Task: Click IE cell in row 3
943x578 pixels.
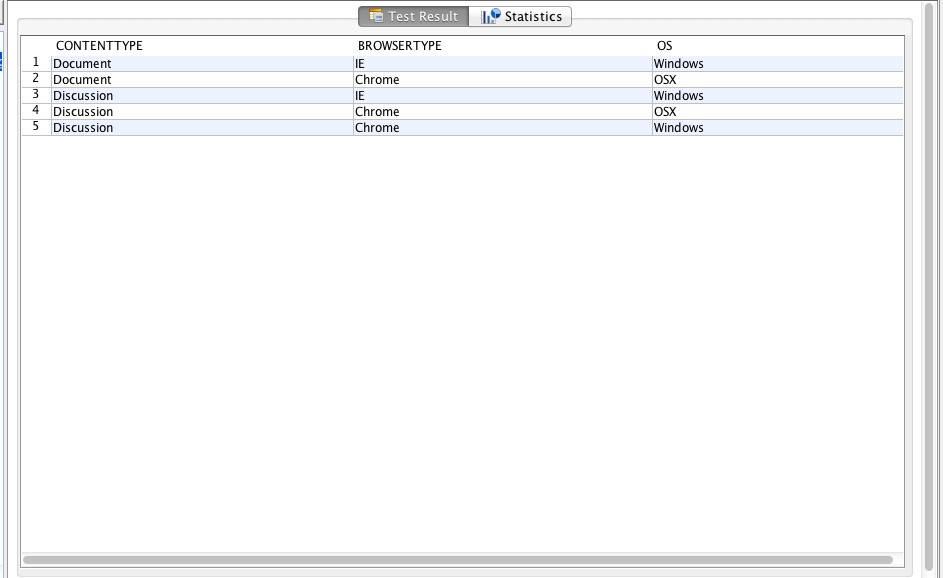Action: point(503,96)
